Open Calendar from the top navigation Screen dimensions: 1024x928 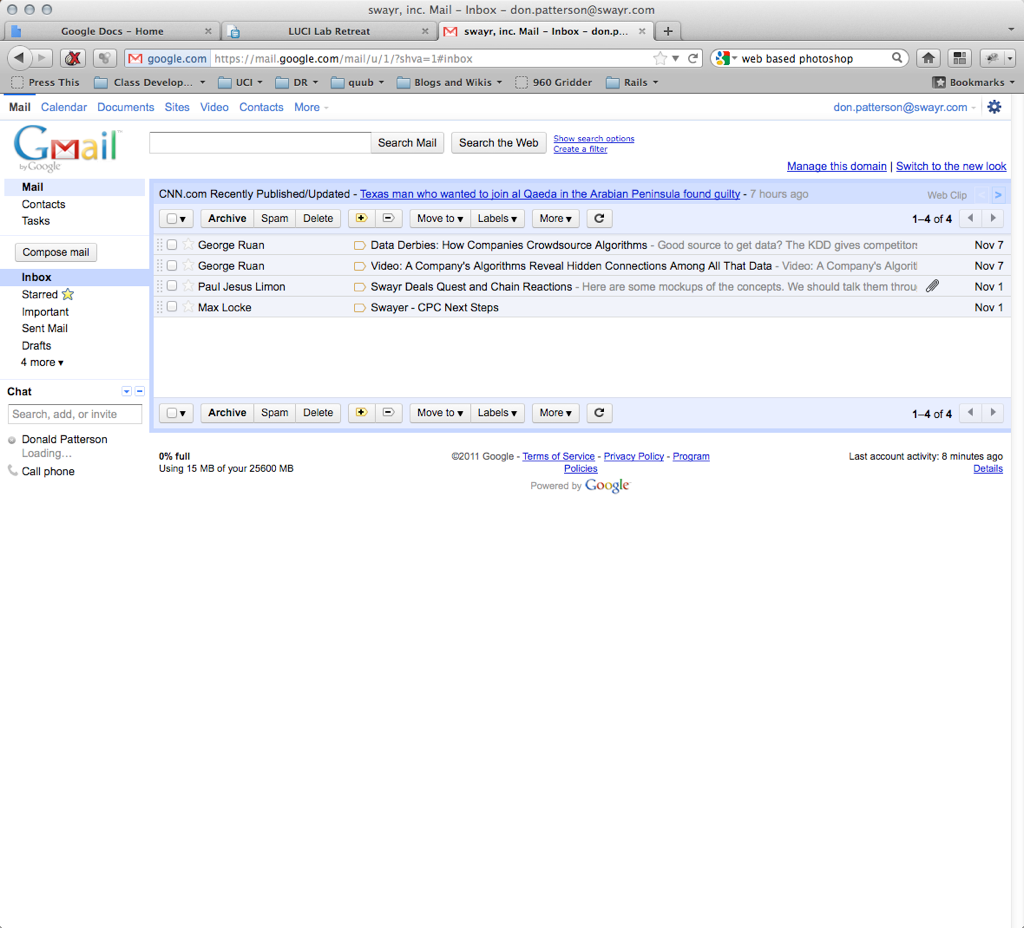(64, 107)
